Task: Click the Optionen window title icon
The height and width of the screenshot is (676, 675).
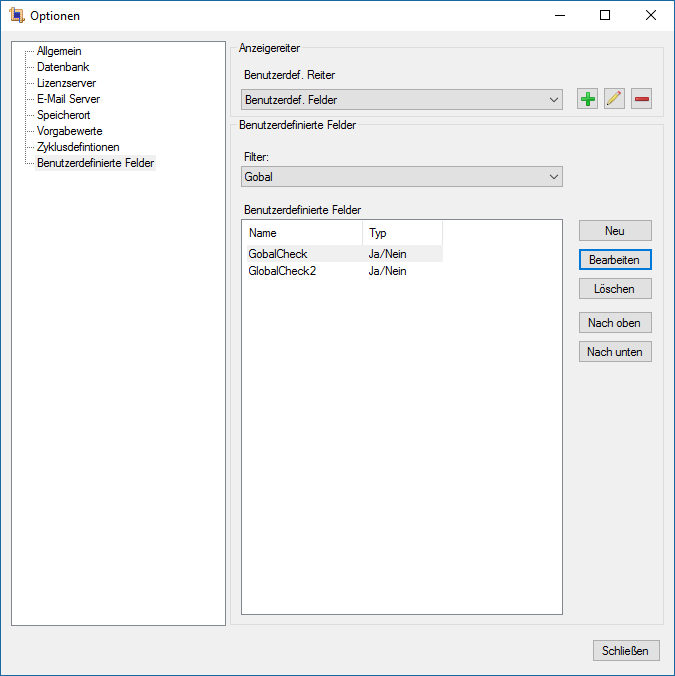Action: coord(16,16)
